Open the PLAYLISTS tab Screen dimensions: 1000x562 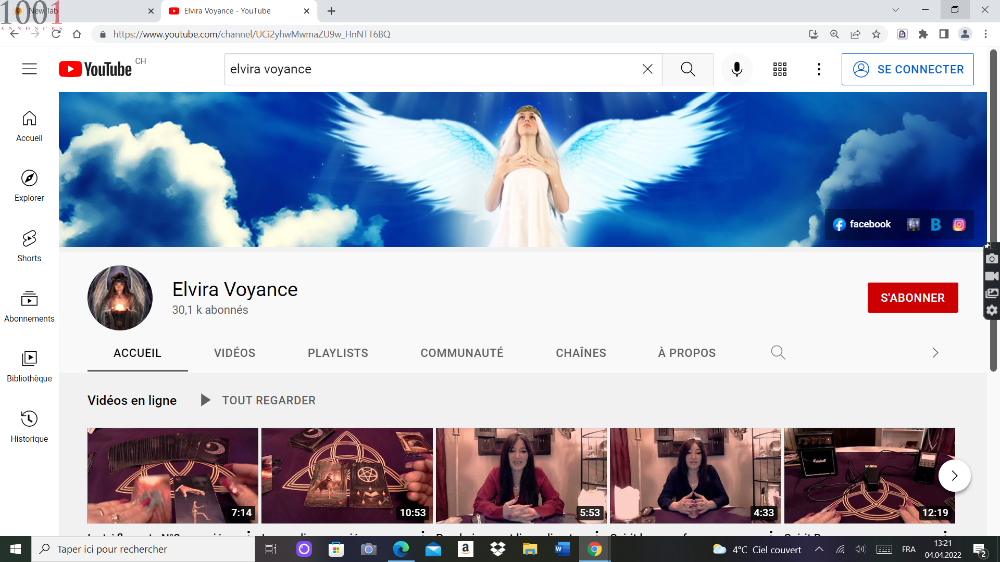point(338,353)
